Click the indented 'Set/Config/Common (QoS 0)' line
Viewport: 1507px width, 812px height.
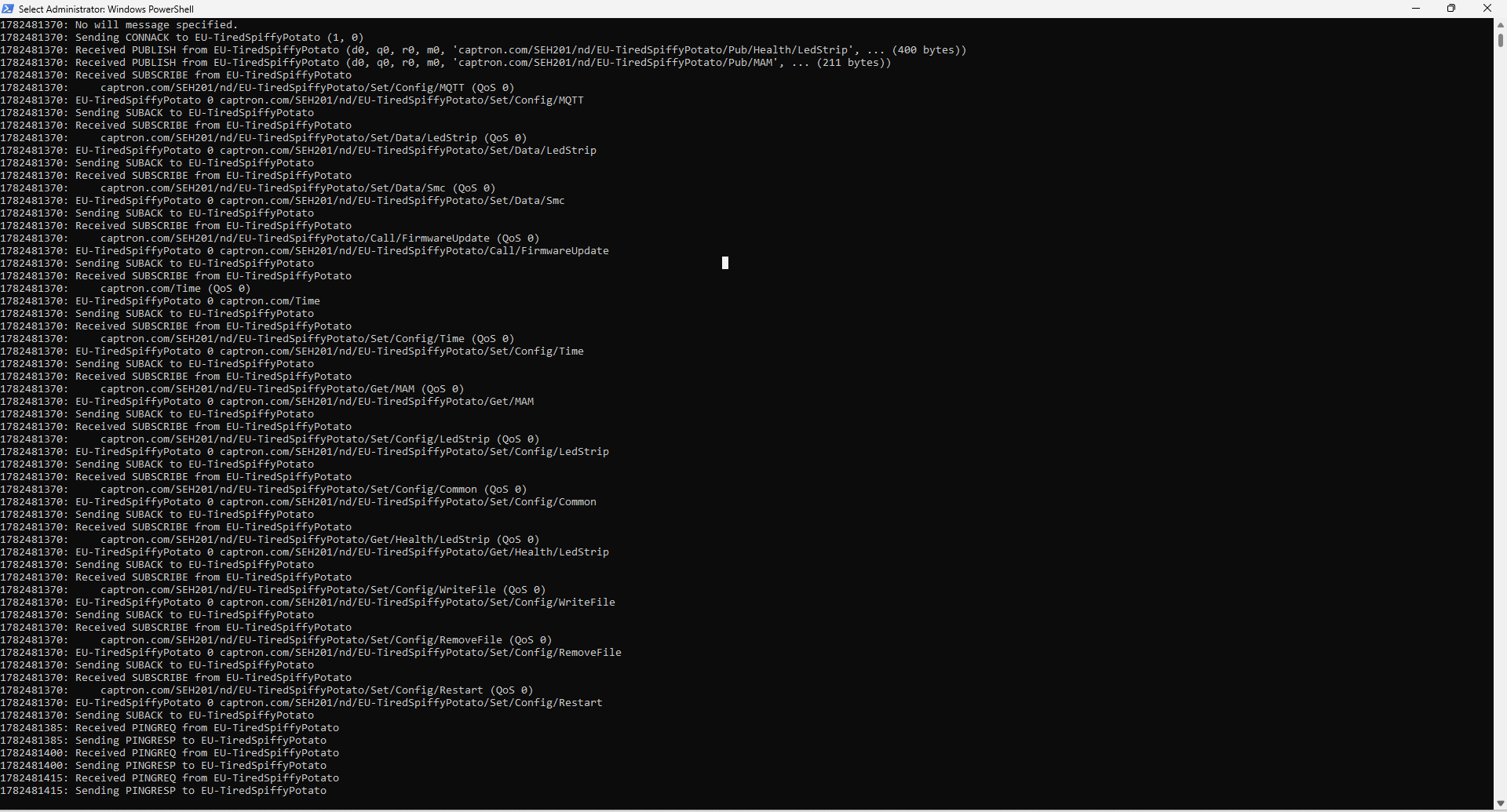(x=264, y=490)
